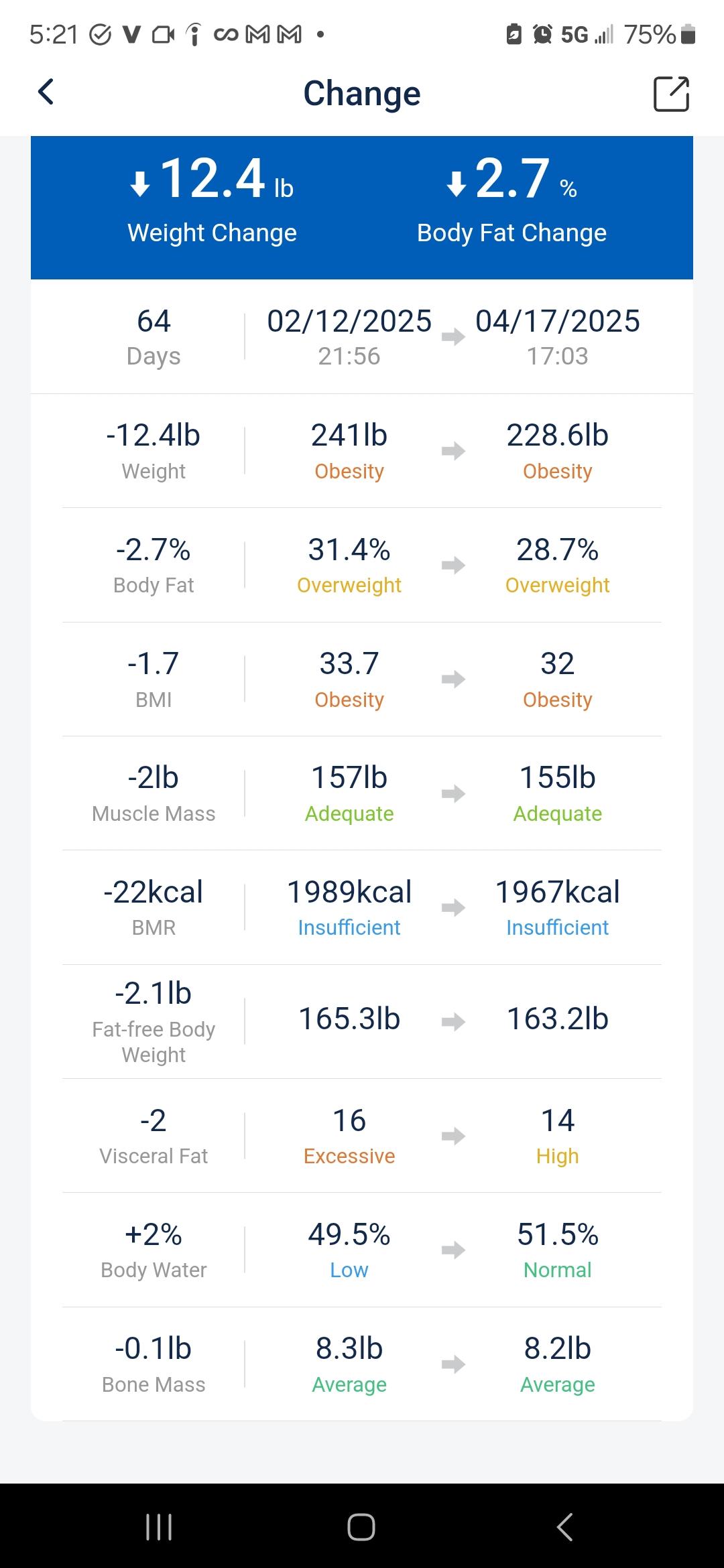Image resolution: width=724 pixels, height=1568 pixels.
Task: Open the Body Fat comparison row
Action: 362,566
